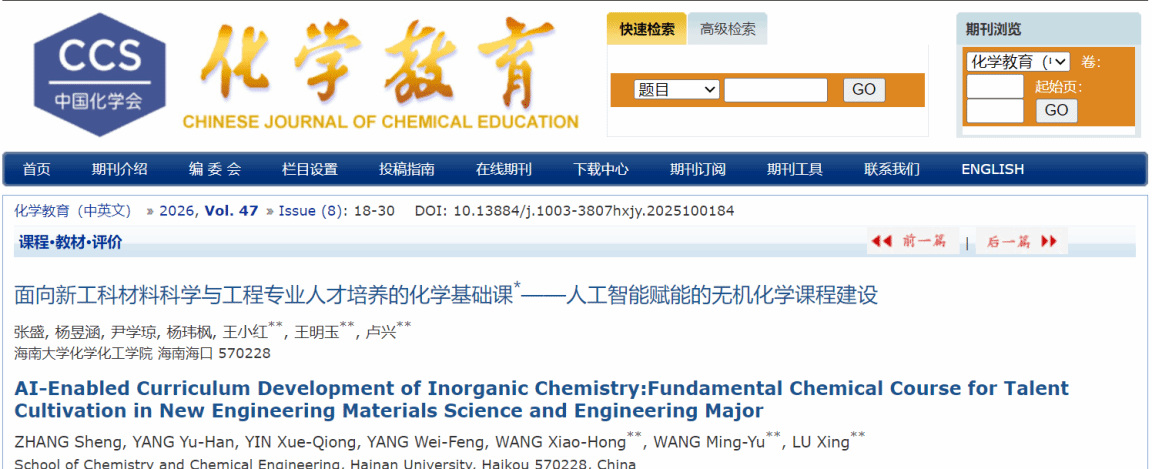
Task: Open the 题目 search field dropdown
Action: pos(677,90)
